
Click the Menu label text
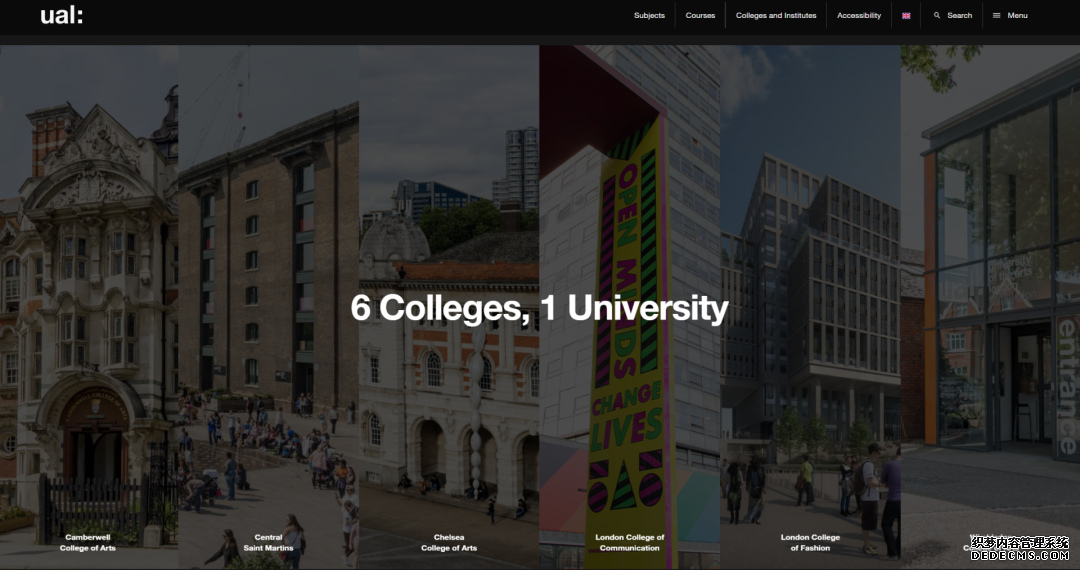coord(1017,15)
